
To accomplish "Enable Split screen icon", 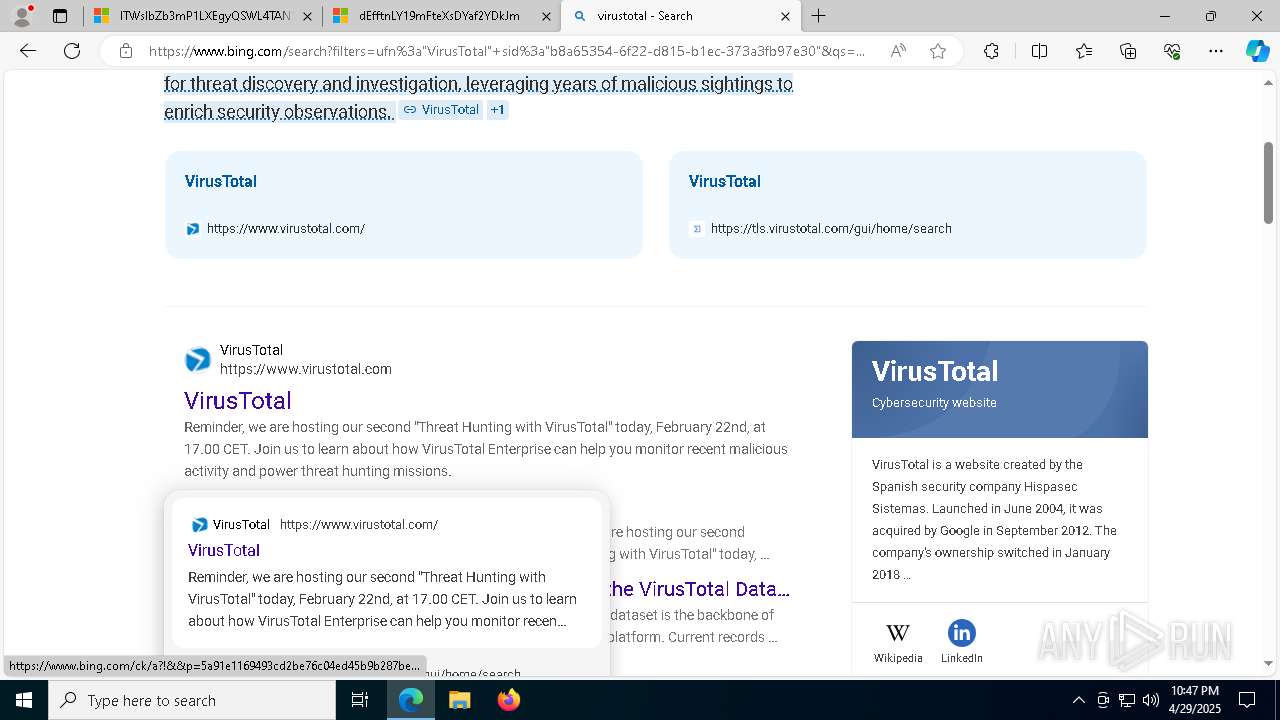I will 1039,51.
